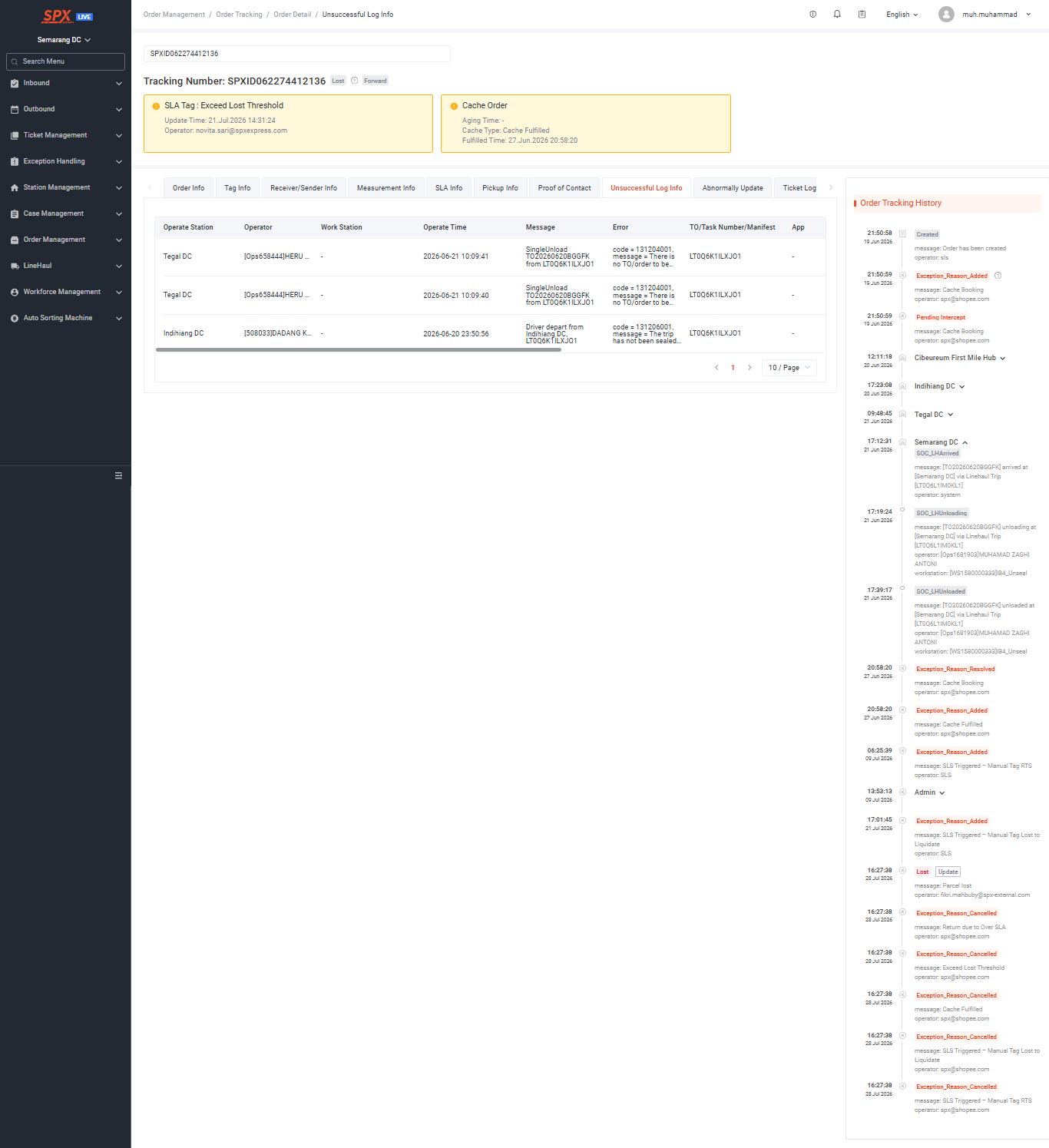Viewport: 1049px width, 1148px height.
Task: Click the Order Tracking breadcrumb link
Action: click(x=239, y=15)
